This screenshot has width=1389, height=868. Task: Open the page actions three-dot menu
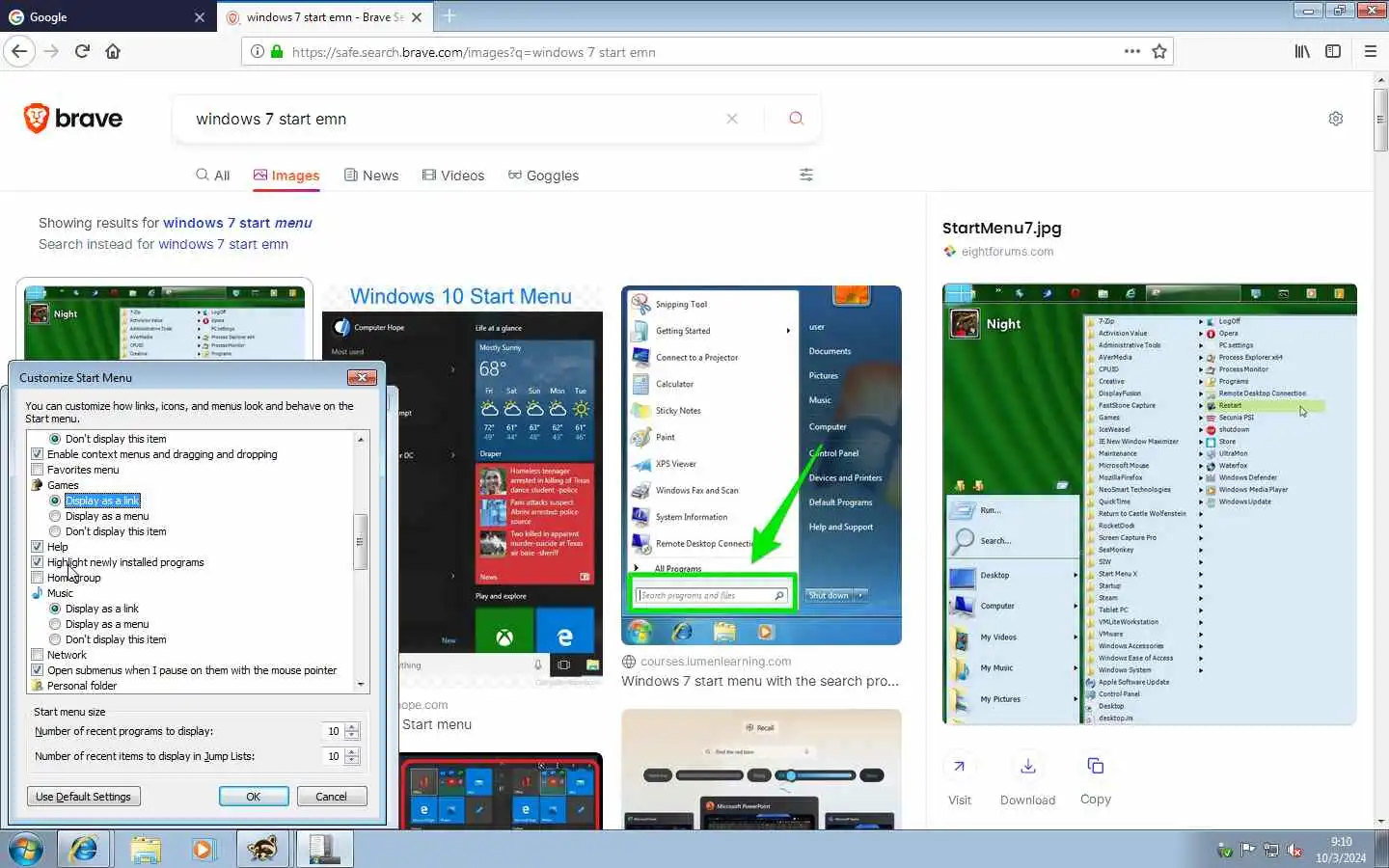click(1132, 51)
